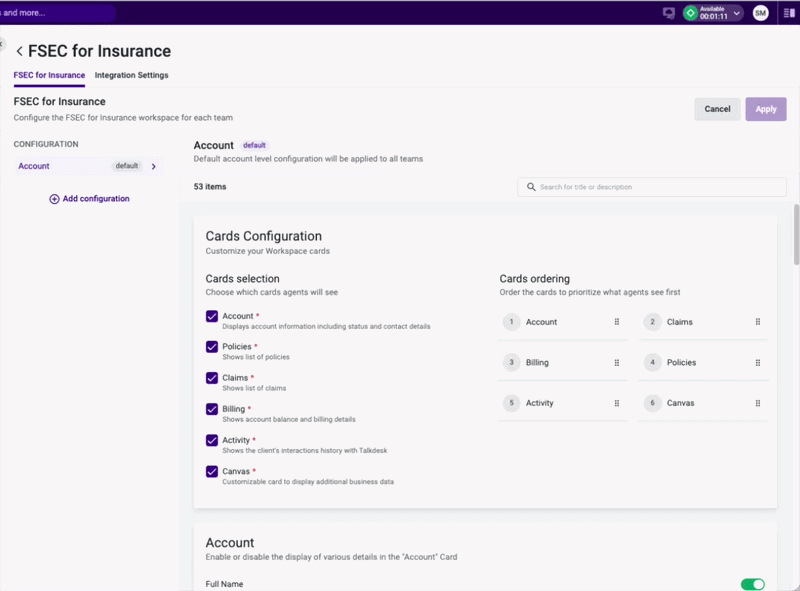800x591 pixels.
Task: Click the magnifier icon in search field
Action: pos(531,187)
